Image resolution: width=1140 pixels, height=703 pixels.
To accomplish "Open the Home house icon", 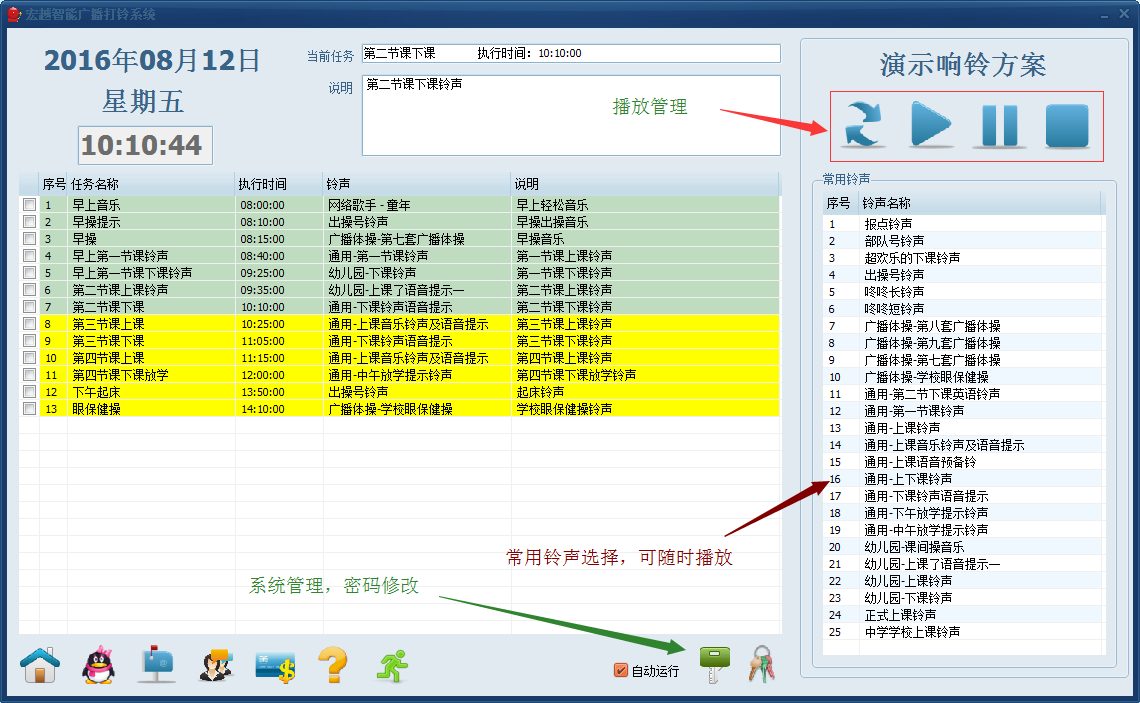I will (40, 664).
